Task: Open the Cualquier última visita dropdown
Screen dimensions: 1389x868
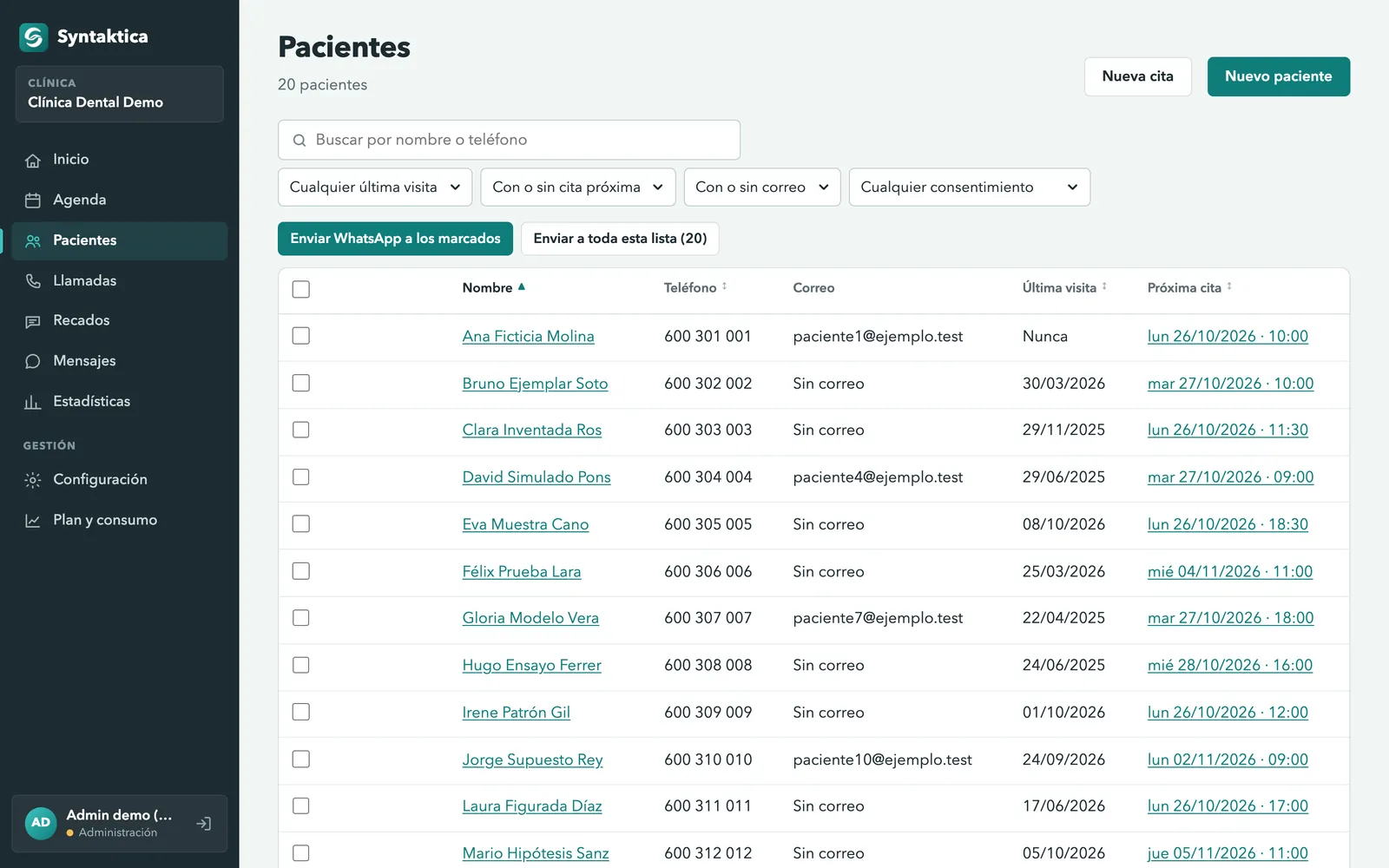Action: [375, 187]
